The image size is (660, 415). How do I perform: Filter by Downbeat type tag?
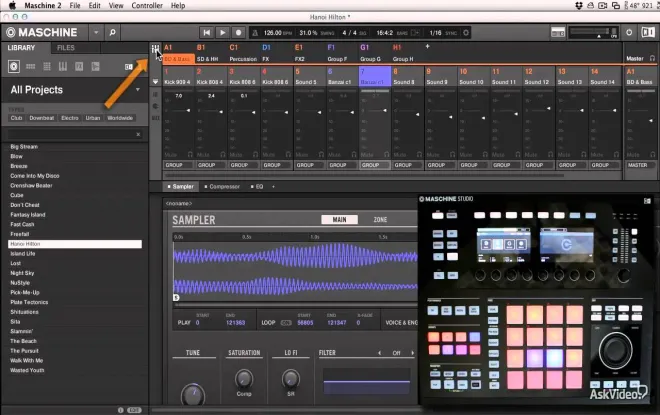point(42,118)
